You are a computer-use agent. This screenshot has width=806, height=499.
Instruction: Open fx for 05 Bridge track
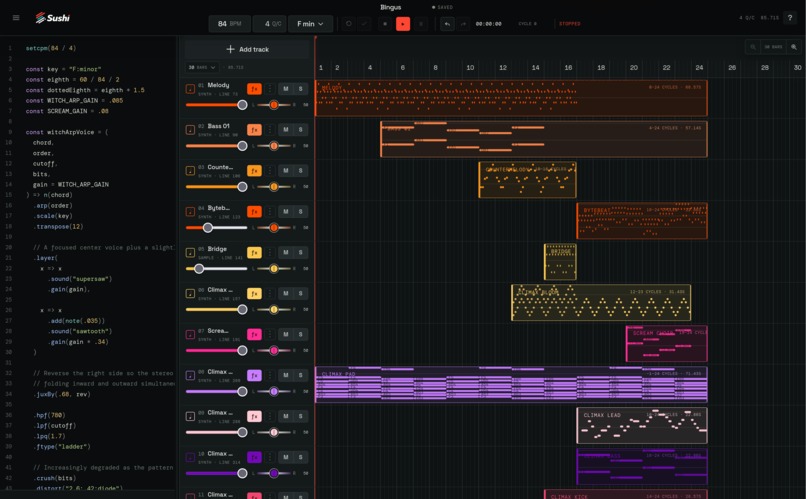coord(254,252)
